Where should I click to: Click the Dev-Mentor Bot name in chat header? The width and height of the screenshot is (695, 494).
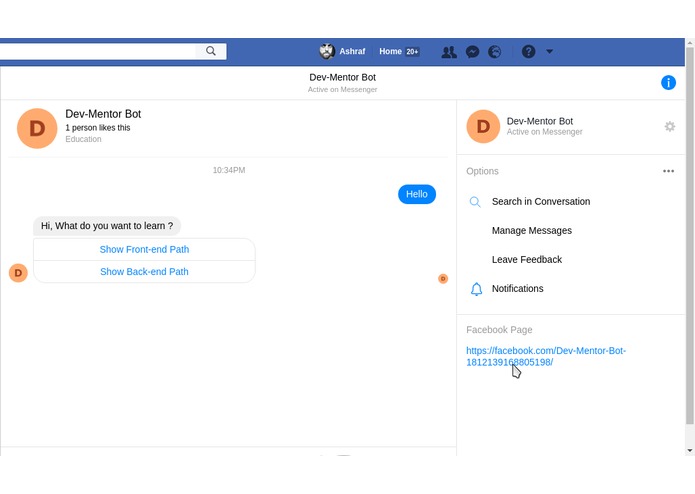point(103,114)
